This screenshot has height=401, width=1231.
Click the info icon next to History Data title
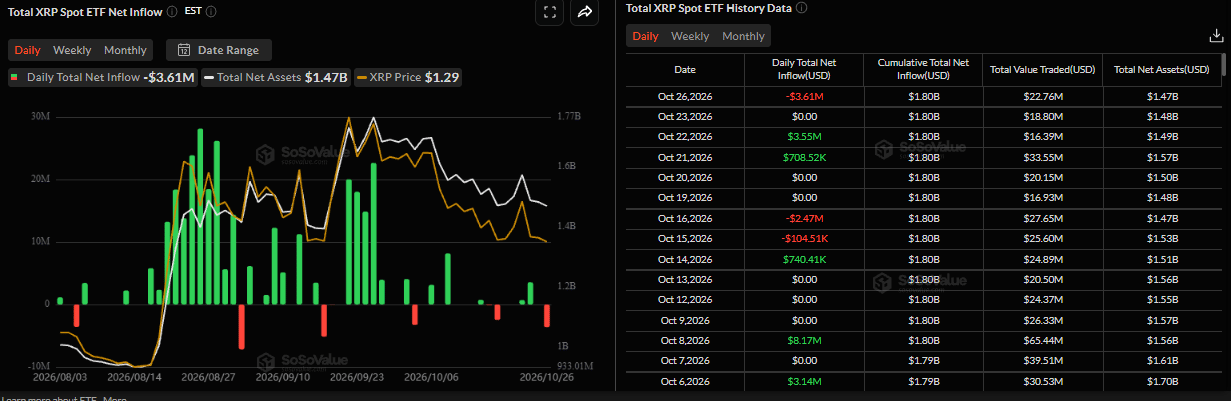pos(801,8)
